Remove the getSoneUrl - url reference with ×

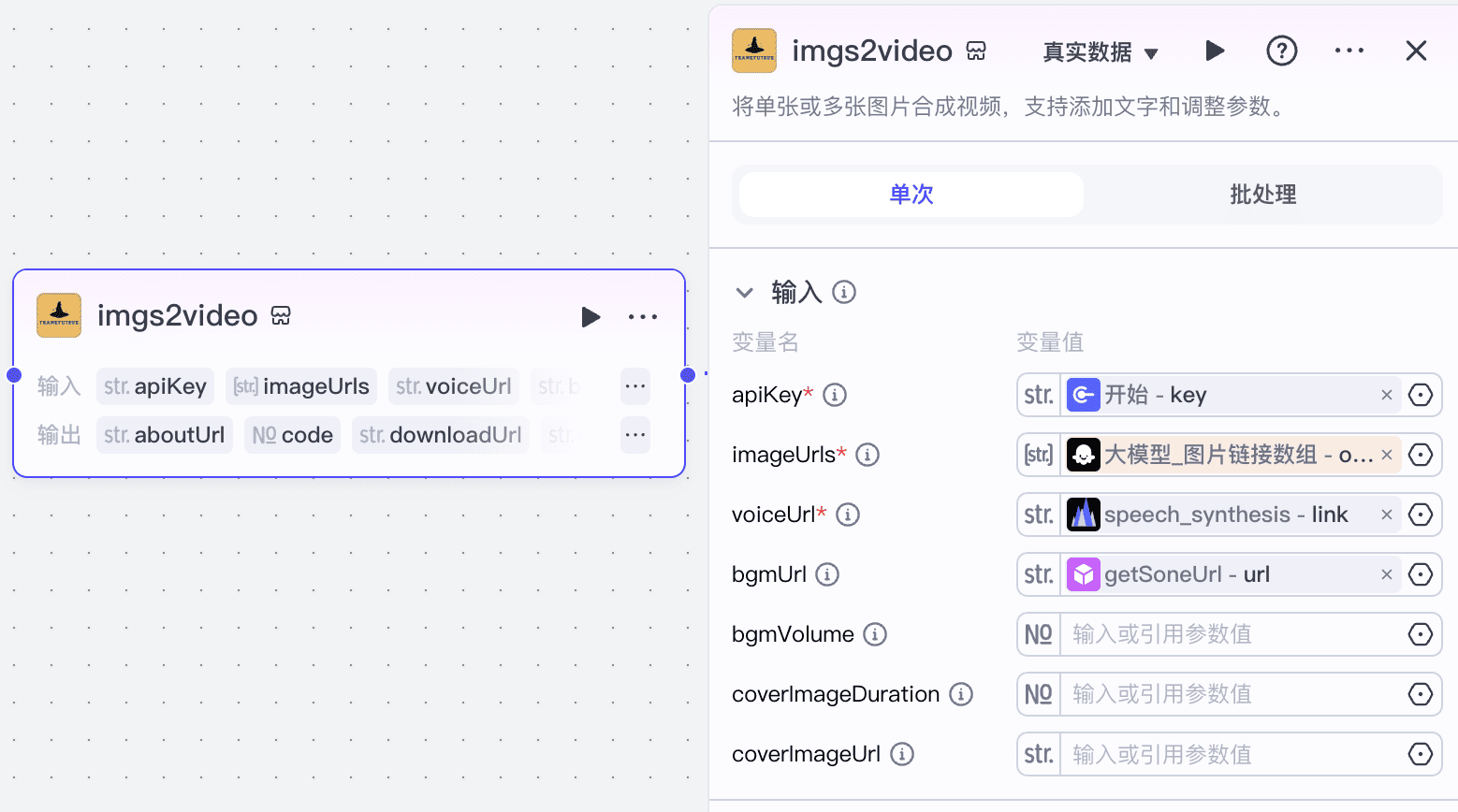[x=1386, y=574]
